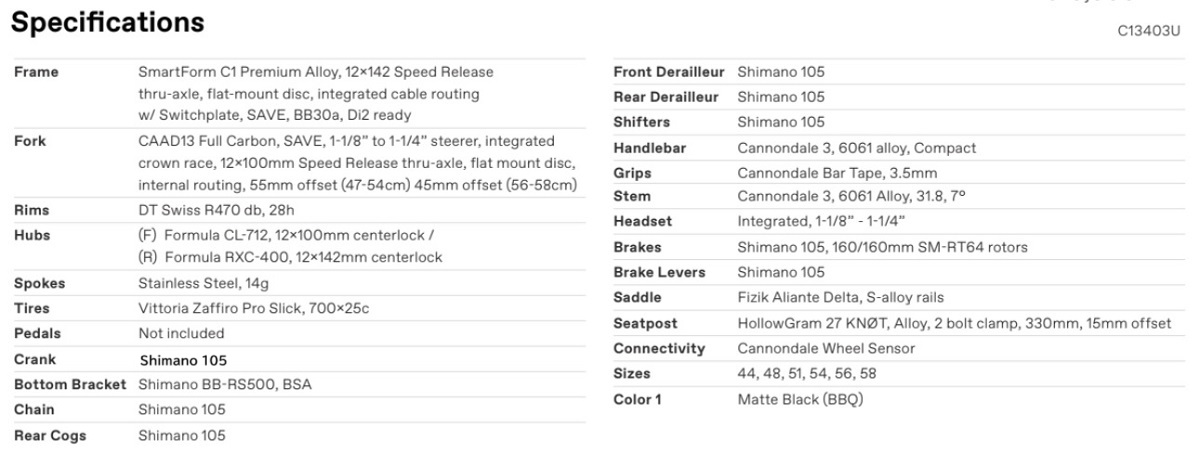The image size is (1200, 454).
Task: Click the Matte Black (BBQ) color value
Action: (800, 399)
